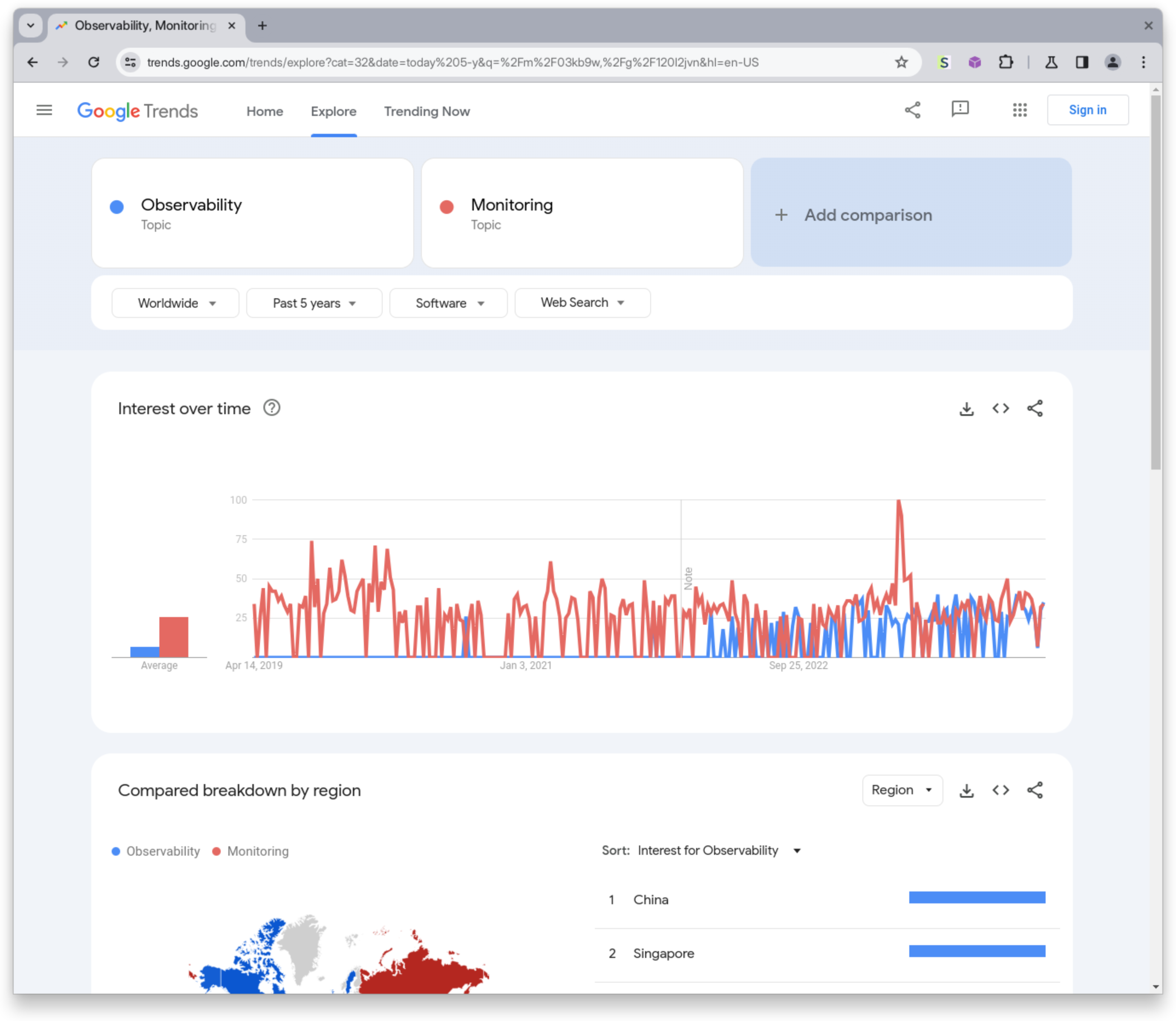The image size is (1176, 1021).
Task: Open the Worldwide location dropdown
Action: coord(176,303)
